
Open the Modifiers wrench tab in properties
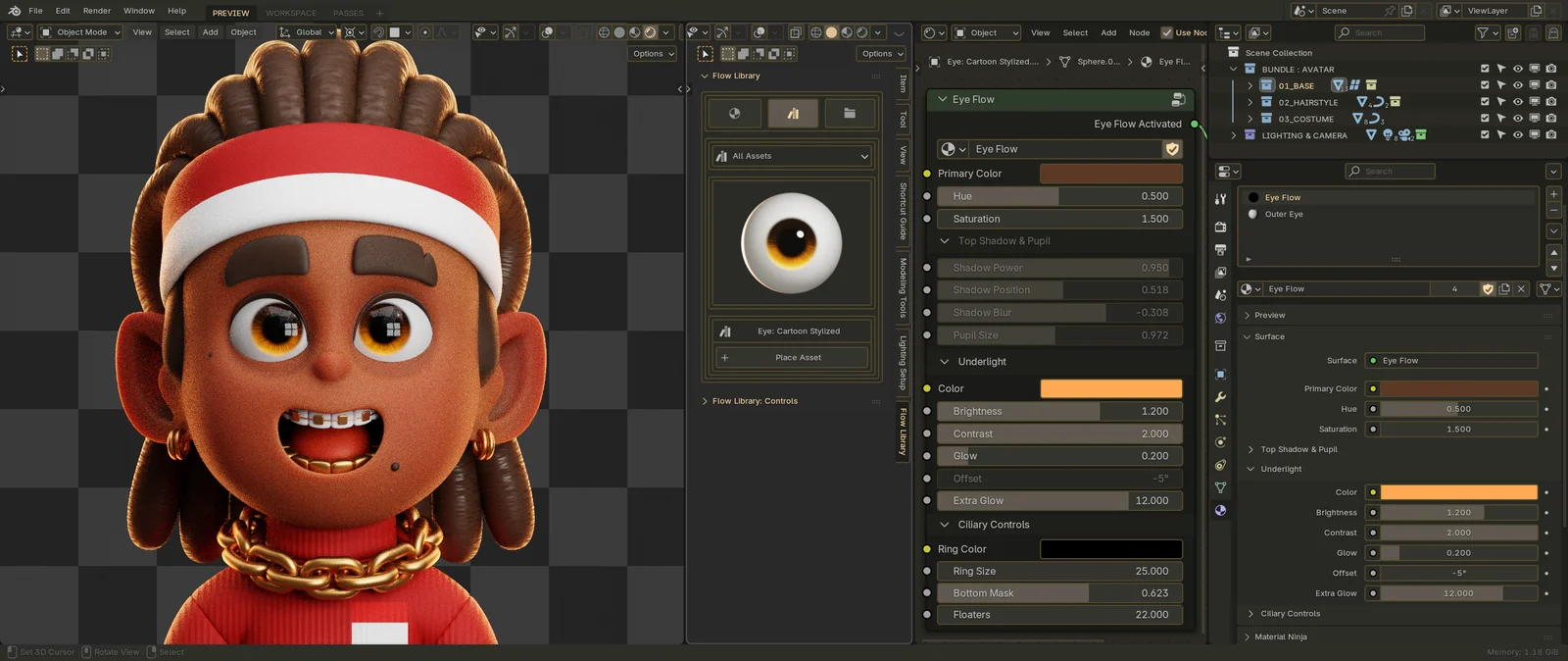click(x=1220, y=397)
